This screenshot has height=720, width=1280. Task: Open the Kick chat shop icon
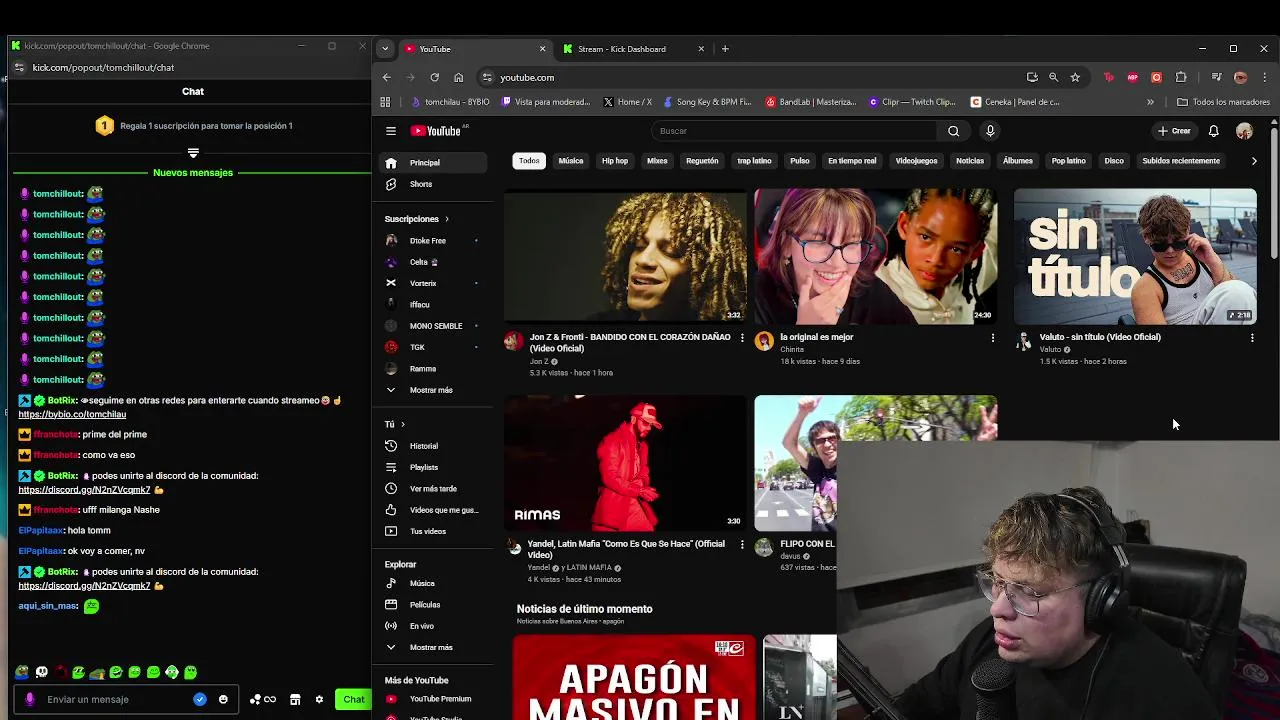[x=295, y=699]
